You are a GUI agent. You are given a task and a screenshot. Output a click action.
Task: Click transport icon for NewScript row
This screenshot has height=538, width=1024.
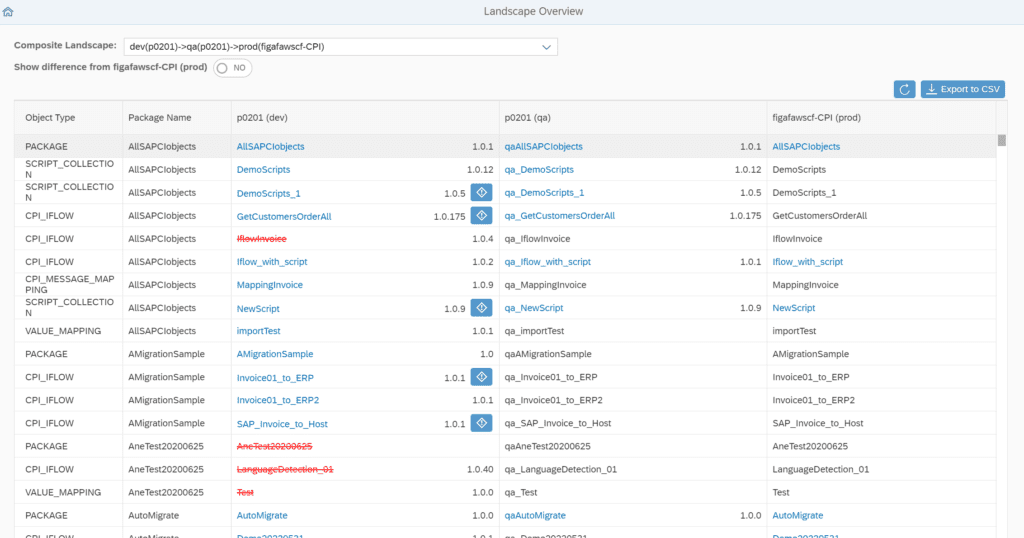[x=481, y=308]
